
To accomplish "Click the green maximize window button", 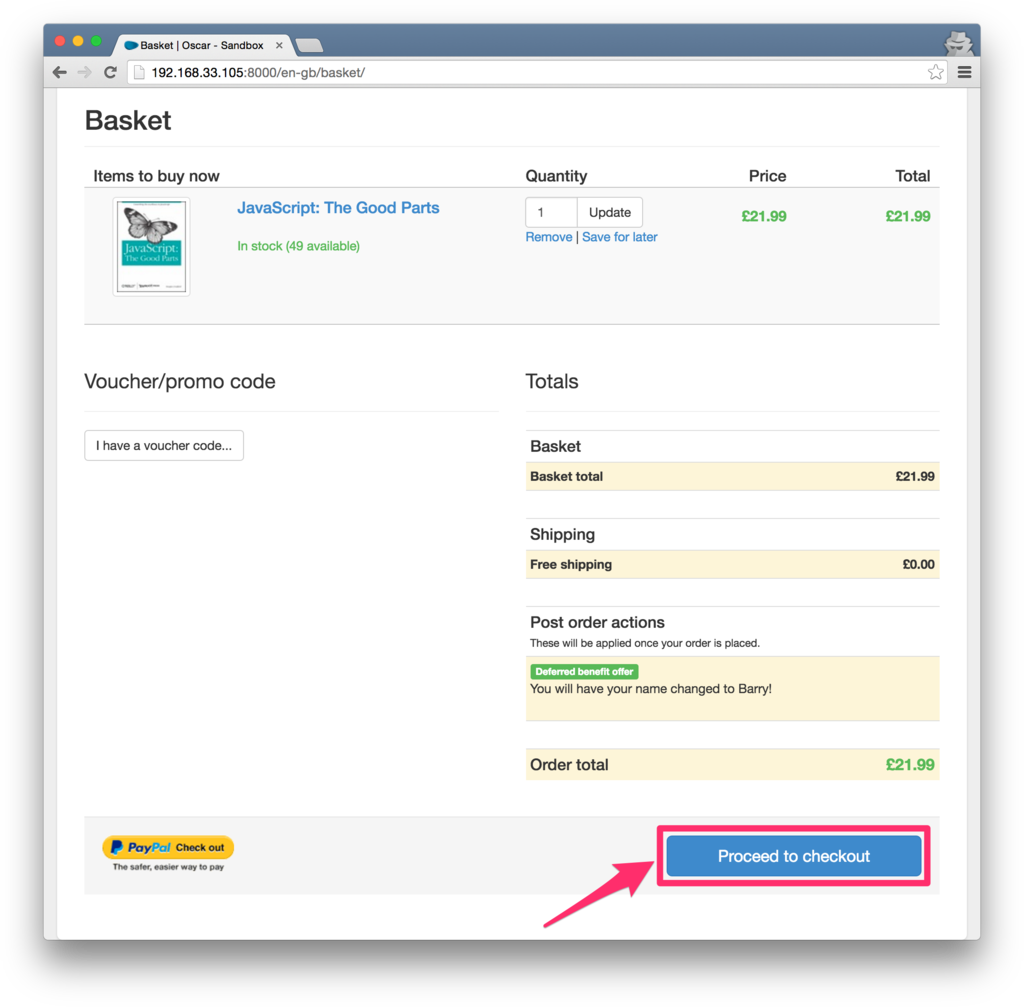I will click(x=97, y=41).
